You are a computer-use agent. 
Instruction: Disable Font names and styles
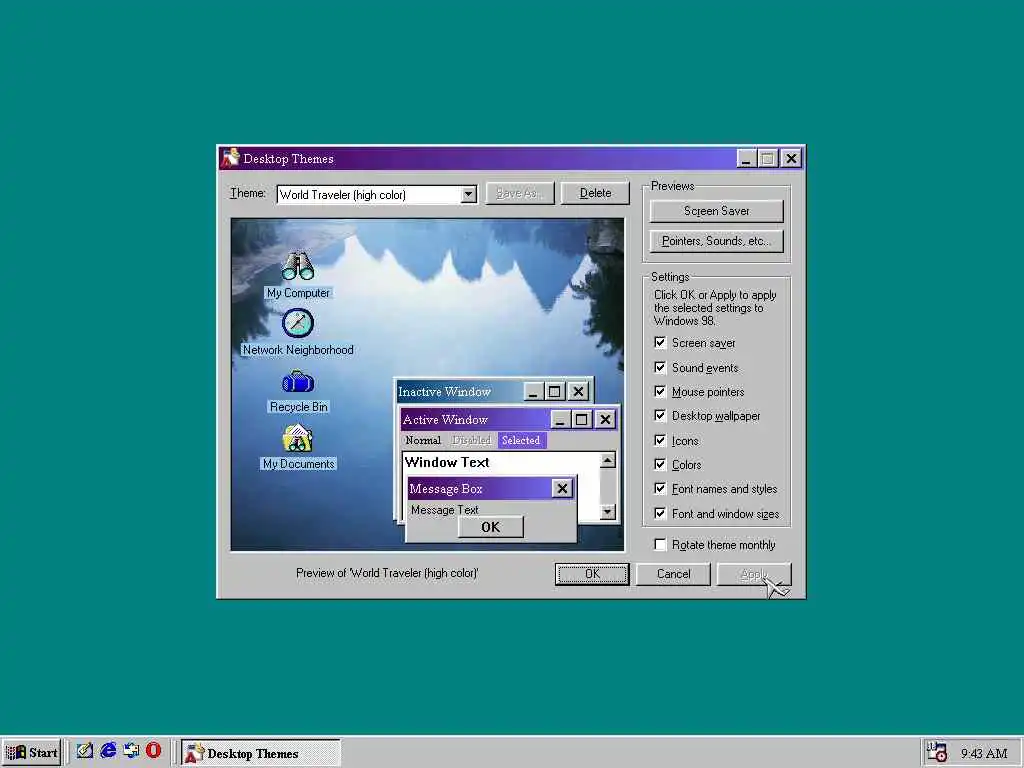660,489
